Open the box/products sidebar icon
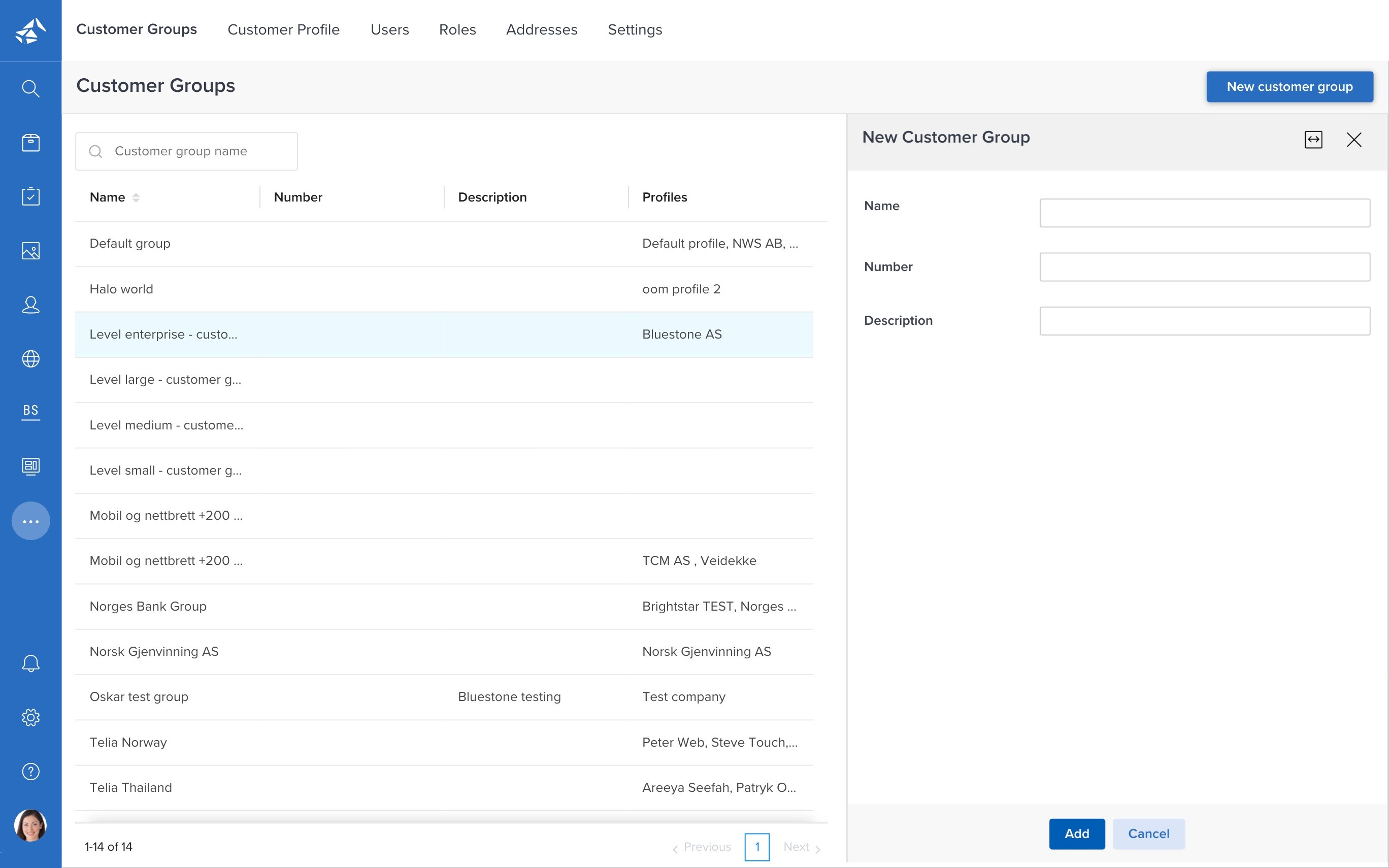The height and width of the screenshot is (868, 1389). click(30, 142)
